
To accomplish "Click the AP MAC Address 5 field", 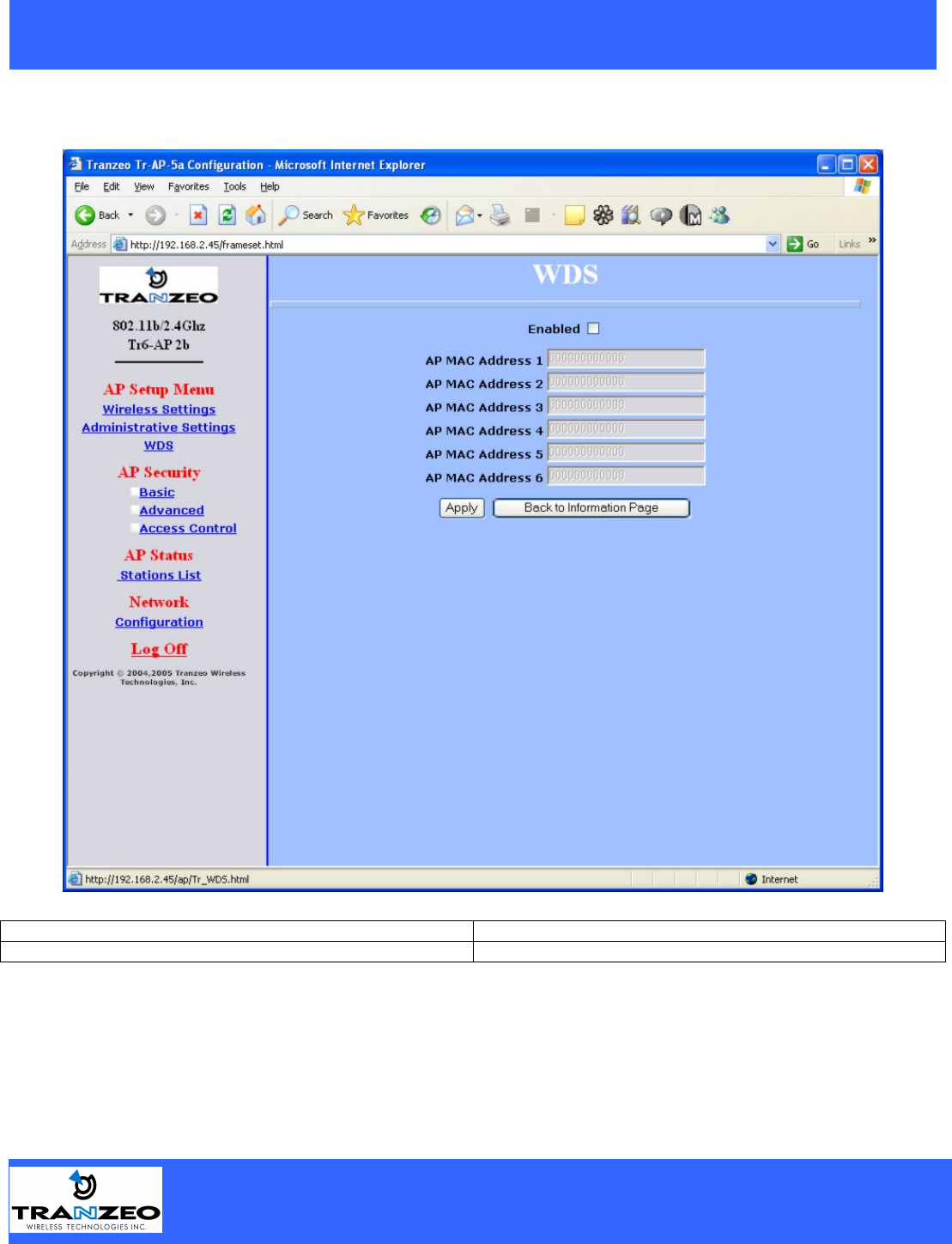I will [626, 452].
